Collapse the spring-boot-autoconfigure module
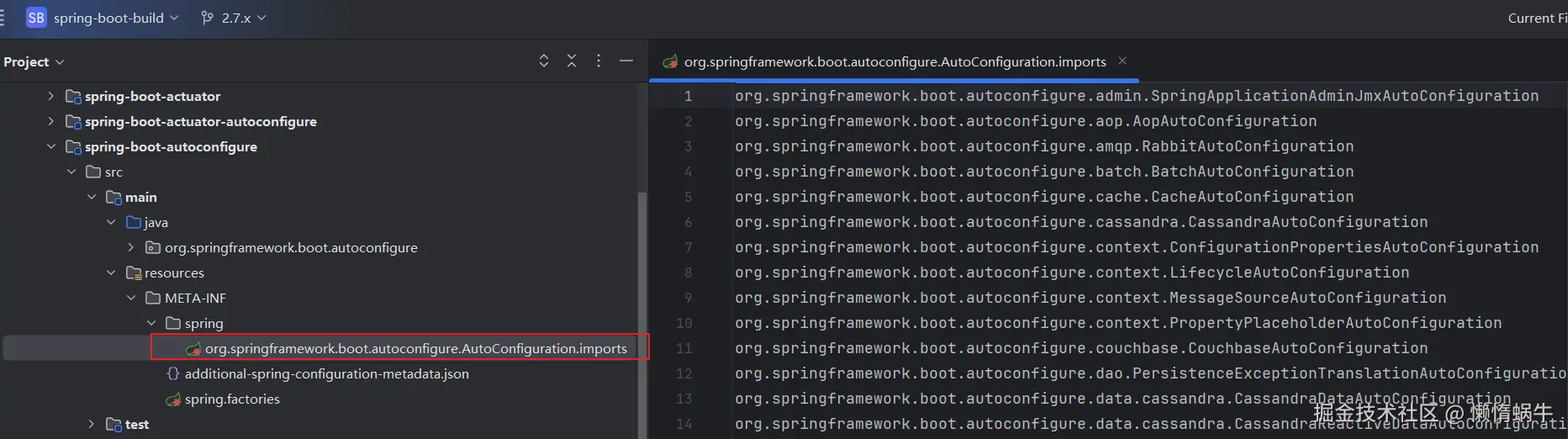Image resolution: width=1568 pixels, height=439 pixels. (x=50, y=146)
